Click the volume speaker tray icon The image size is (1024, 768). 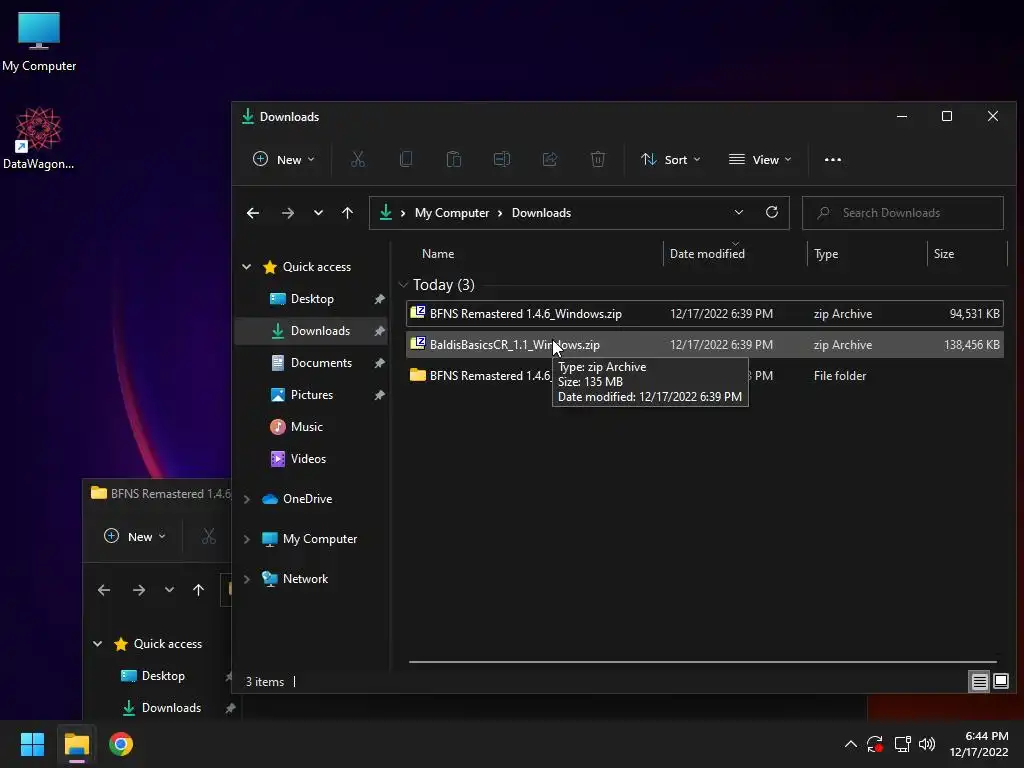pos(927,743)
